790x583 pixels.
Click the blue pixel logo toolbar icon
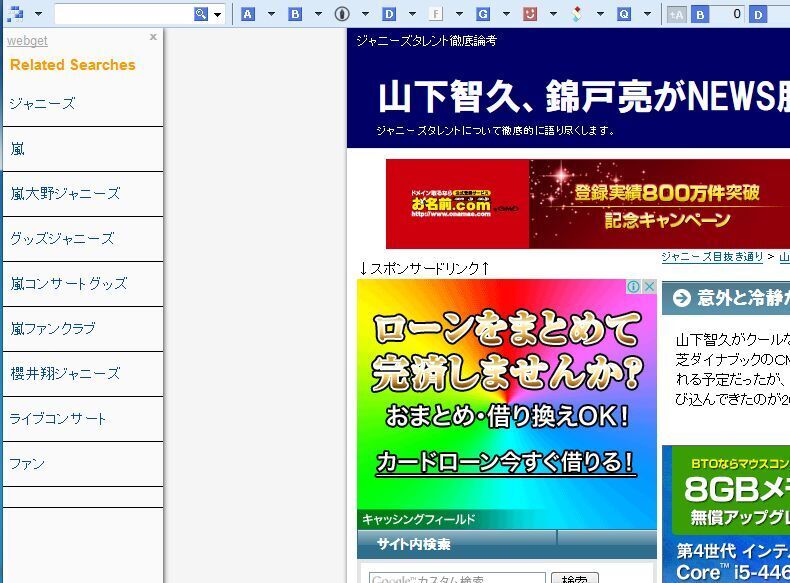(x=15, y=14)
